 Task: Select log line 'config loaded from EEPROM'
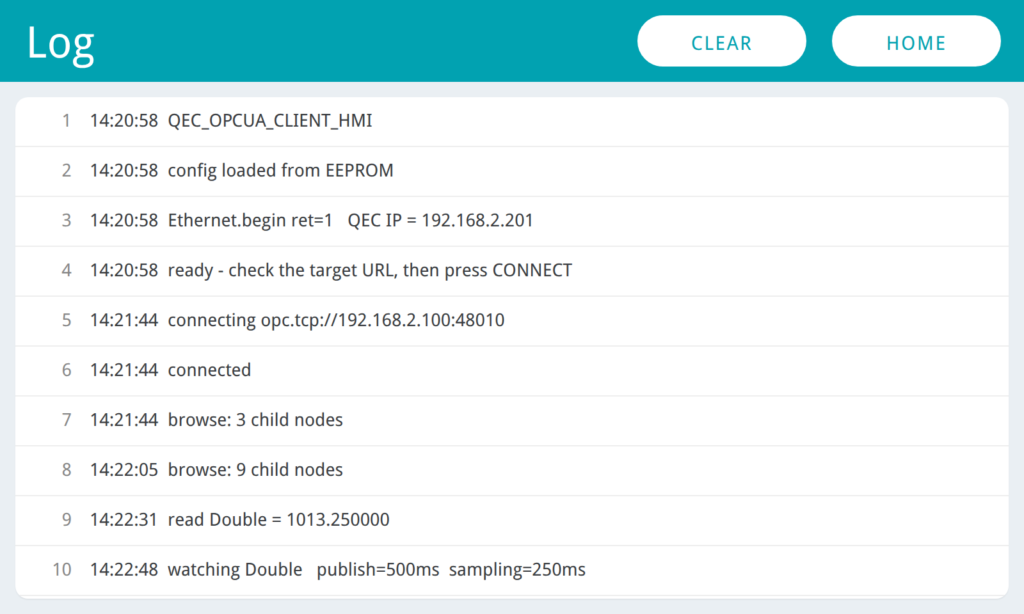(512, 171)
